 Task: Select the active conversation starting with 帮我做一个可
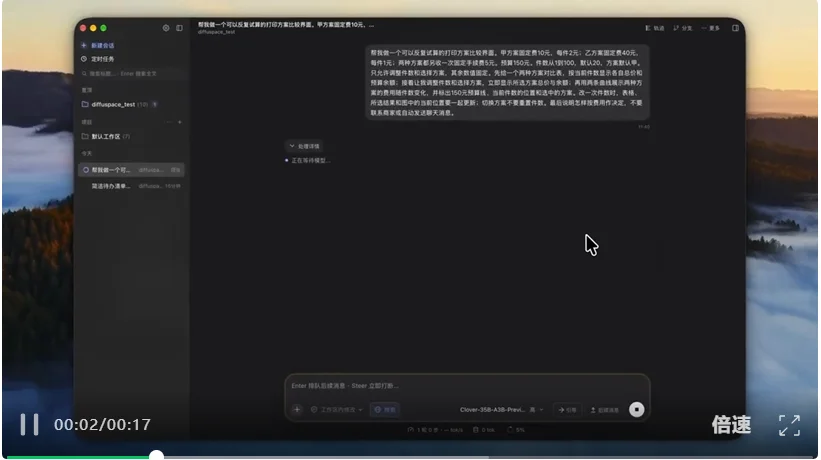coord(131,170)
